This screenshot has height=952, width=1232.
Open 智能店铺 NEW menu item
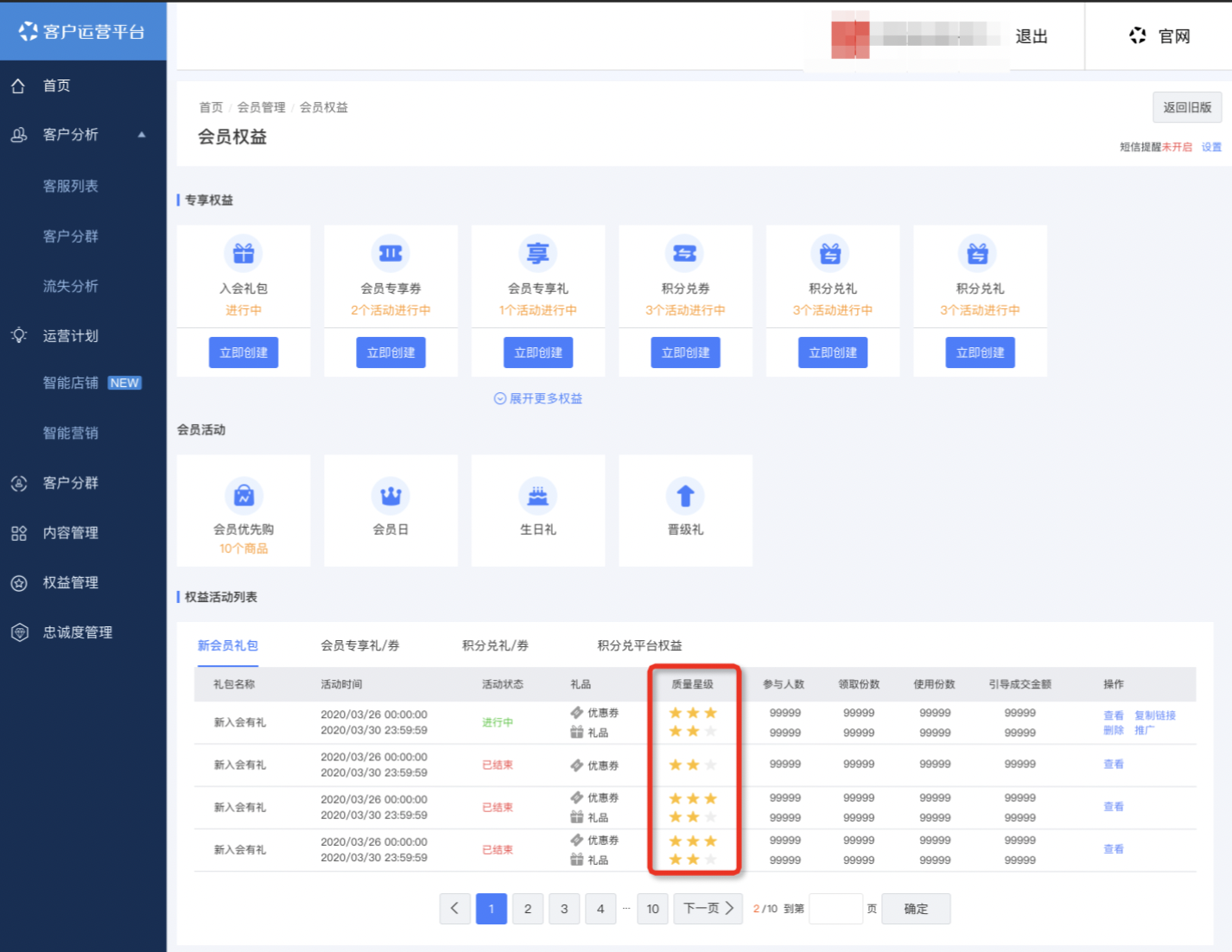pos(92,383)
